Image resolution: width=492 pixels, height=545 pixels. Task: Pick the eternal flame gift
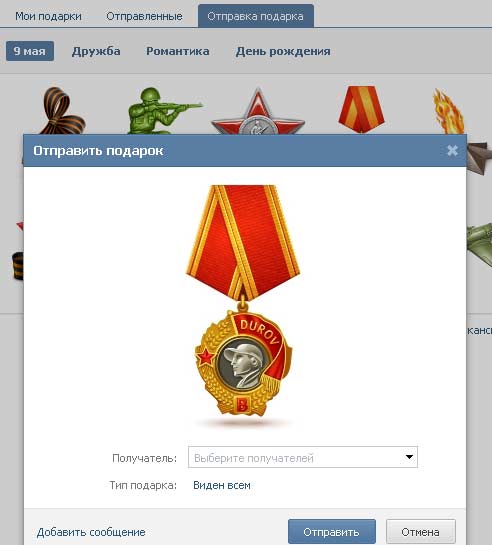[448, 111]
